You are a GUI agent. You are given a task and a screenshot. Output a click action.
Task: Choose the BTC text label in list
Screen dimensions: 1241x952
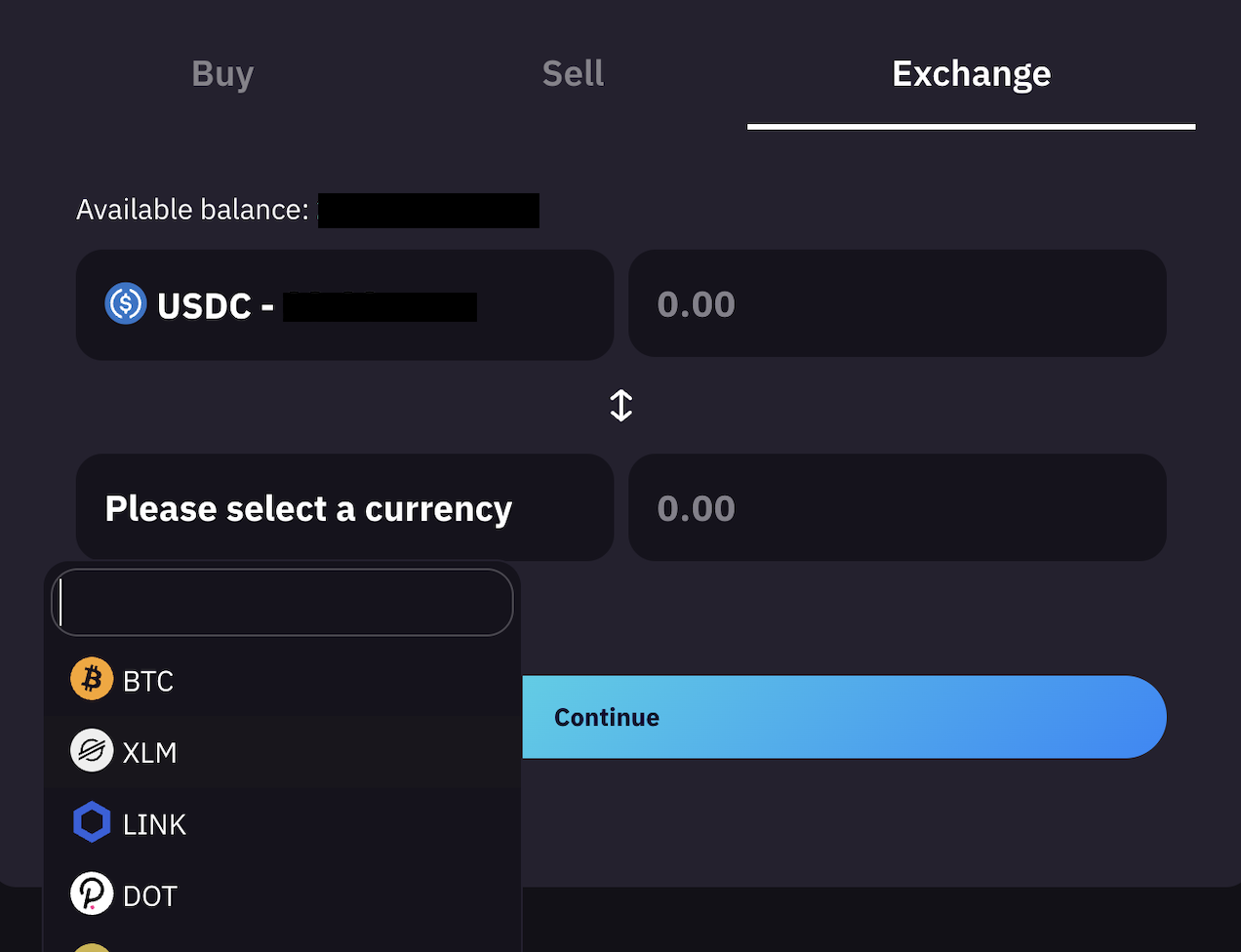point(148,681)
